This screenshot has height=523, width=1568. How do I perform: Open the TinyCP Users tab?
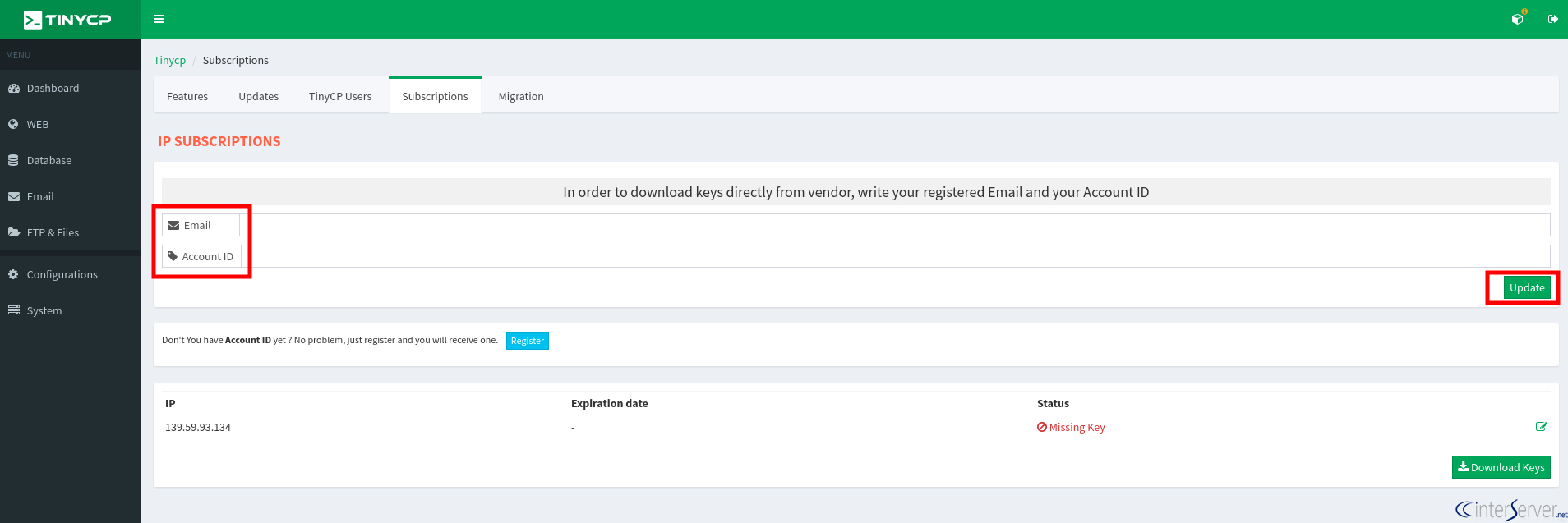[340, 96]
